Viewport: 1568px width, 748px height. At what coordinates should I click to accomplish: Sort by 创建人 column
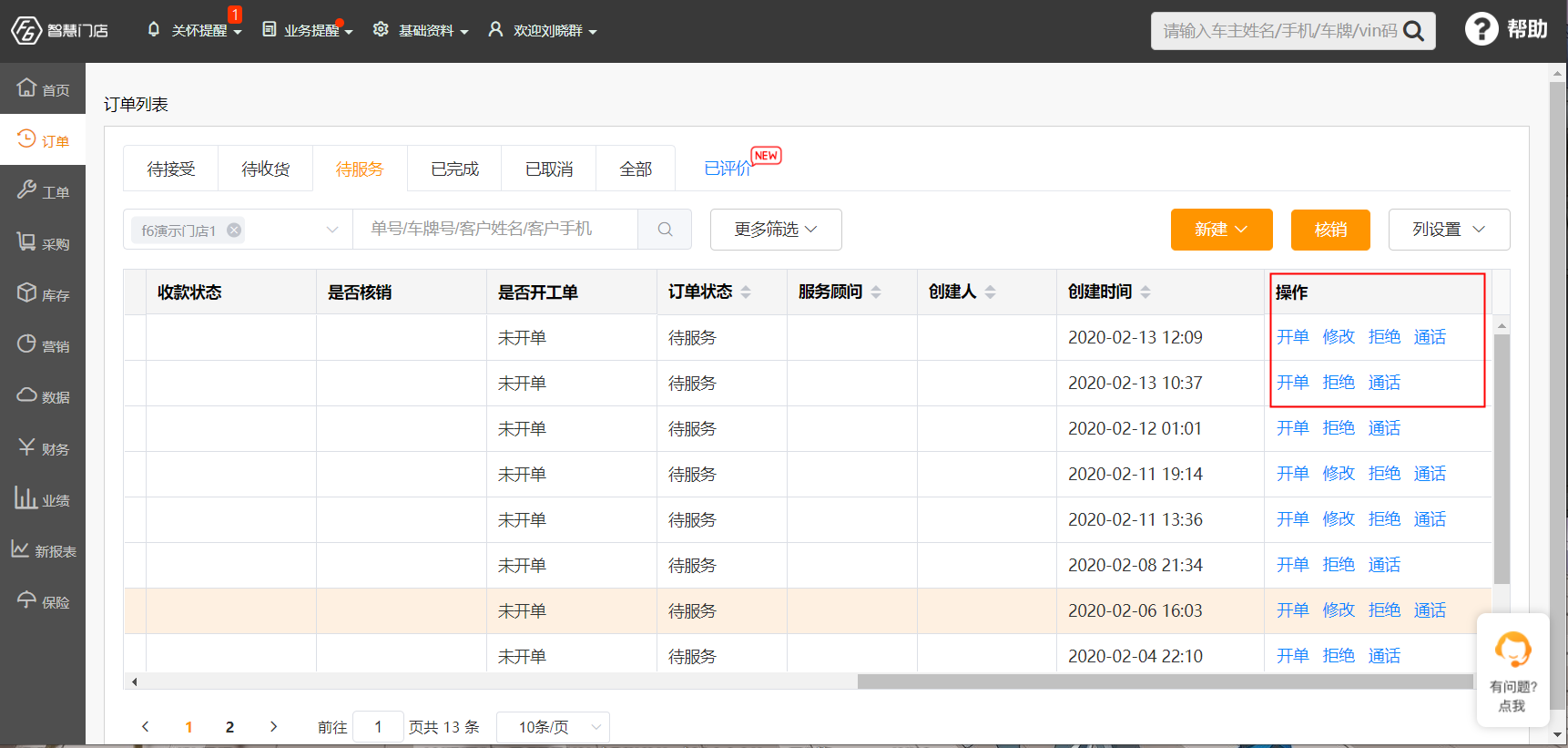point(990,292)
